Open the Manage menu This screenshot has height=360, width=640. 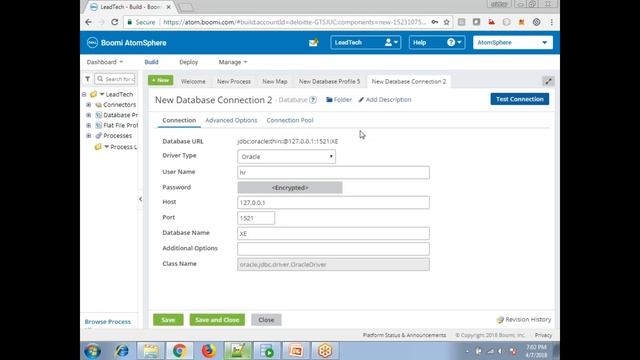click(x=233, y=62)
